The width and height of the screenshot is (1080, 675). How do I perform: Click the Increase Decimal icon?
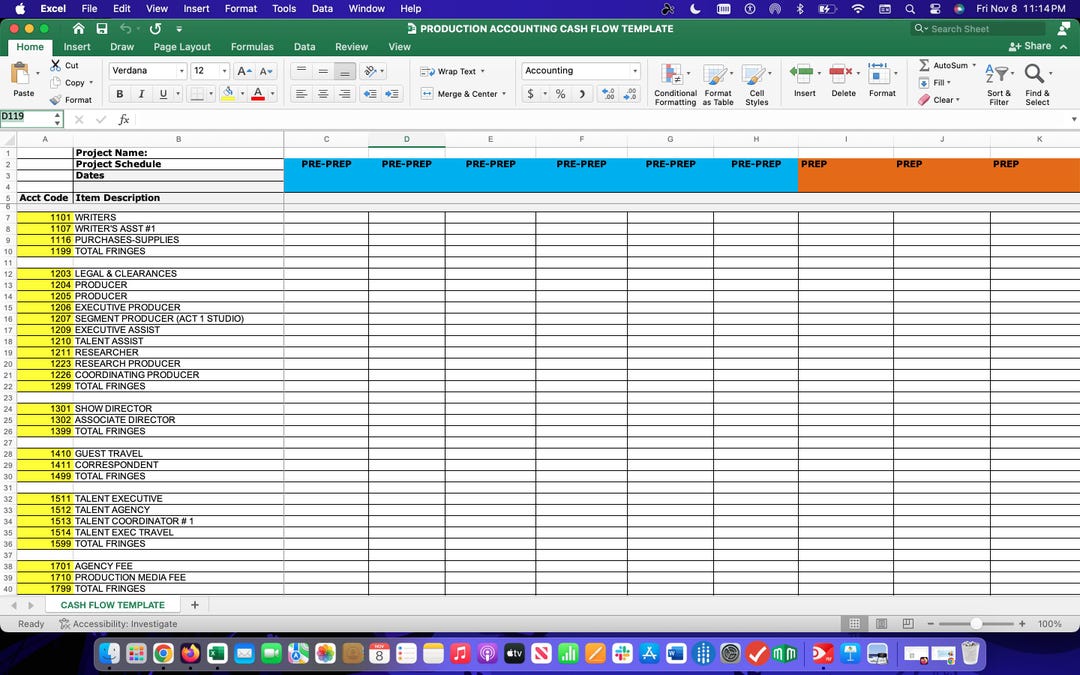click(608, 93)
